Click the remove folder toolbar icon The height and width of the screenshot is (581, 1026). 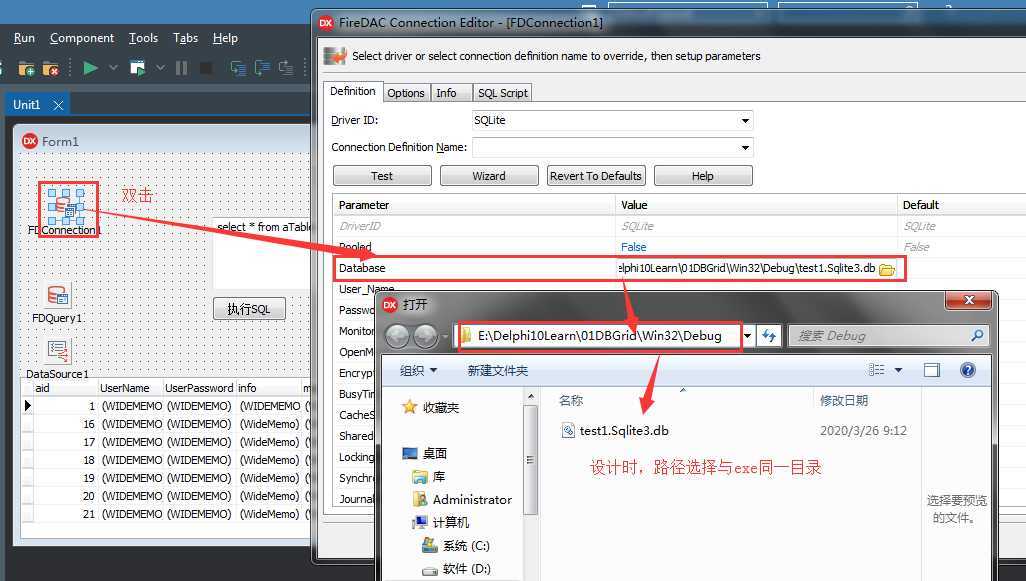tap(51, 68)
